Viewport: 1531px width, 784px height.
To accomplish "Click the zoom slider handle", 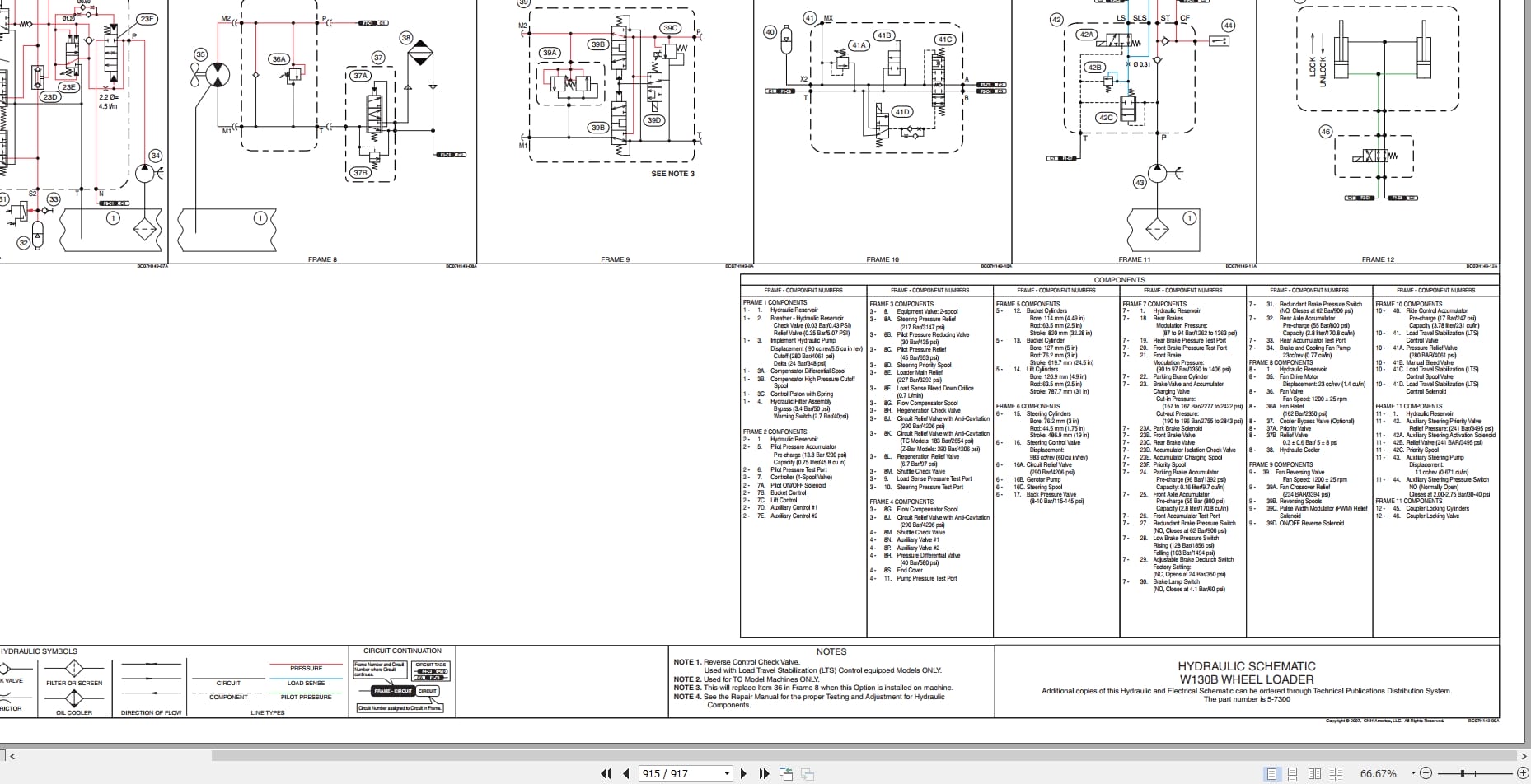I will pos(1463,774).
